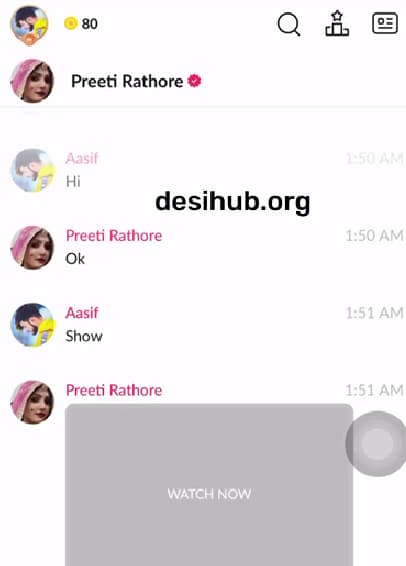Click the WATCH NOW button
Image resolution: width=406 pixels, height=566 pixels.
coord(209,493)
